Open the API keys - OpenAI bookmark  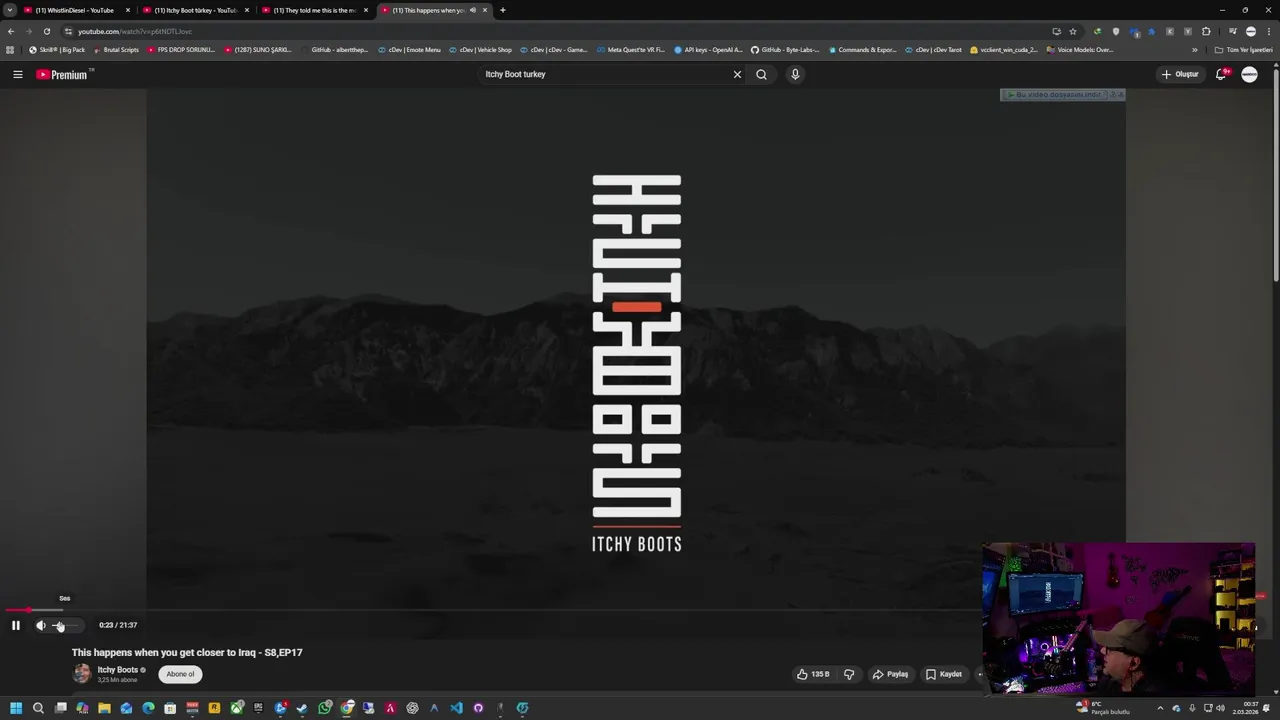tap(709, 50)
